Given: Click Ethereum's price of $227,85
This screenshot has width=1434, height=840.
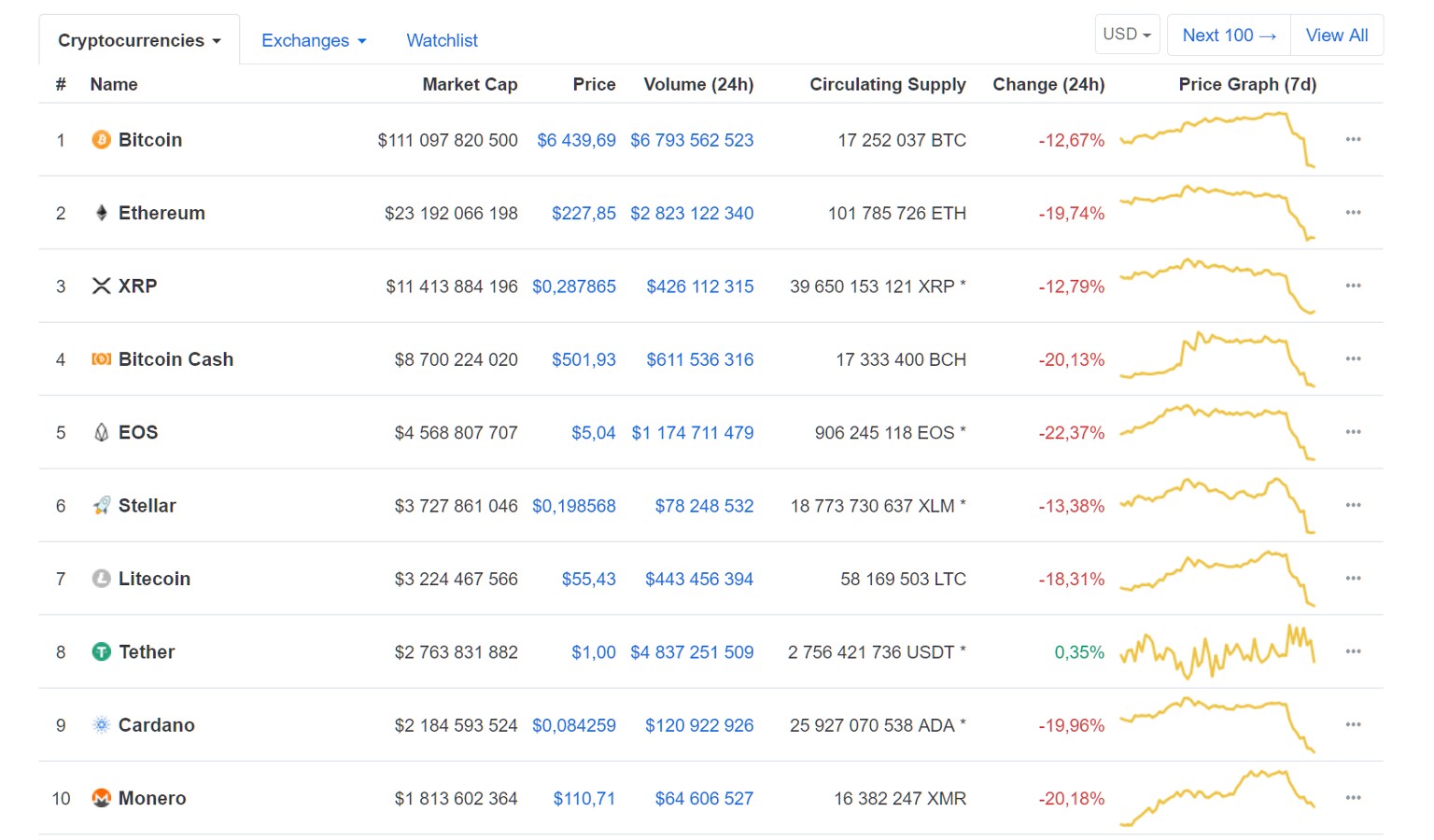Looking at the screenshot, I should (583, 213).
